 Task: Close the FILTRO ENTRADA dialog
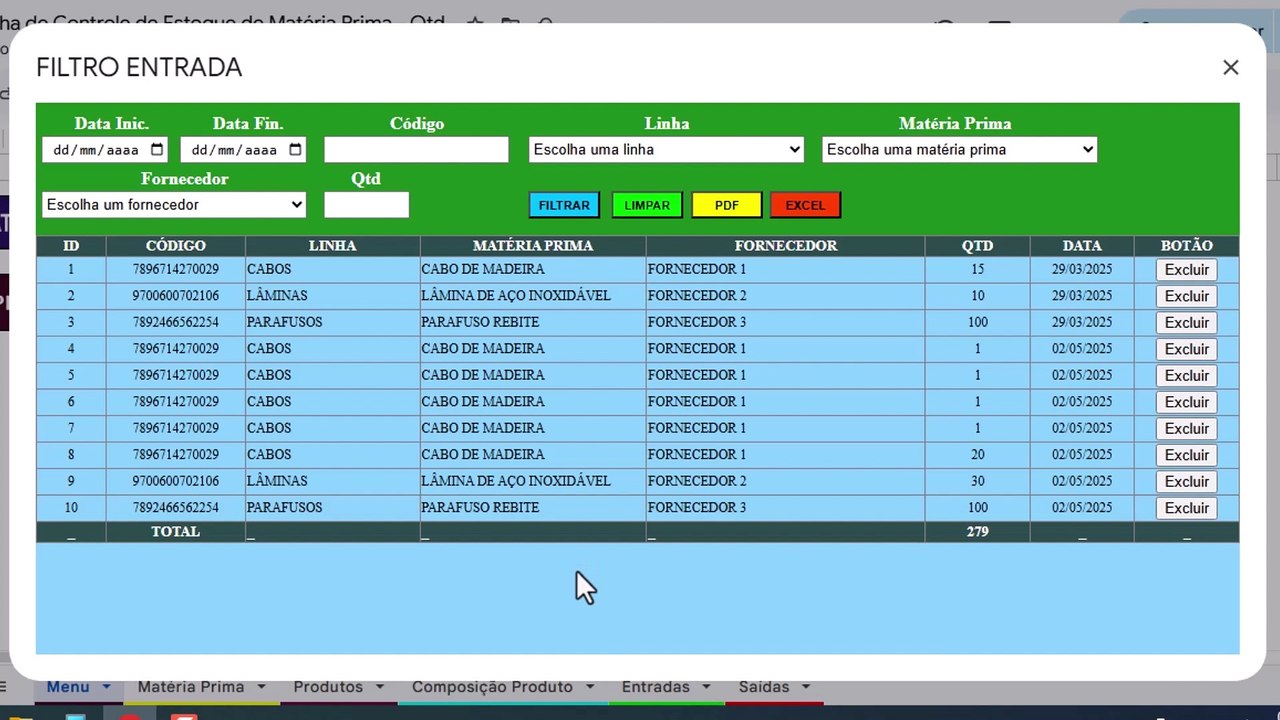[x=1230, y=67]
